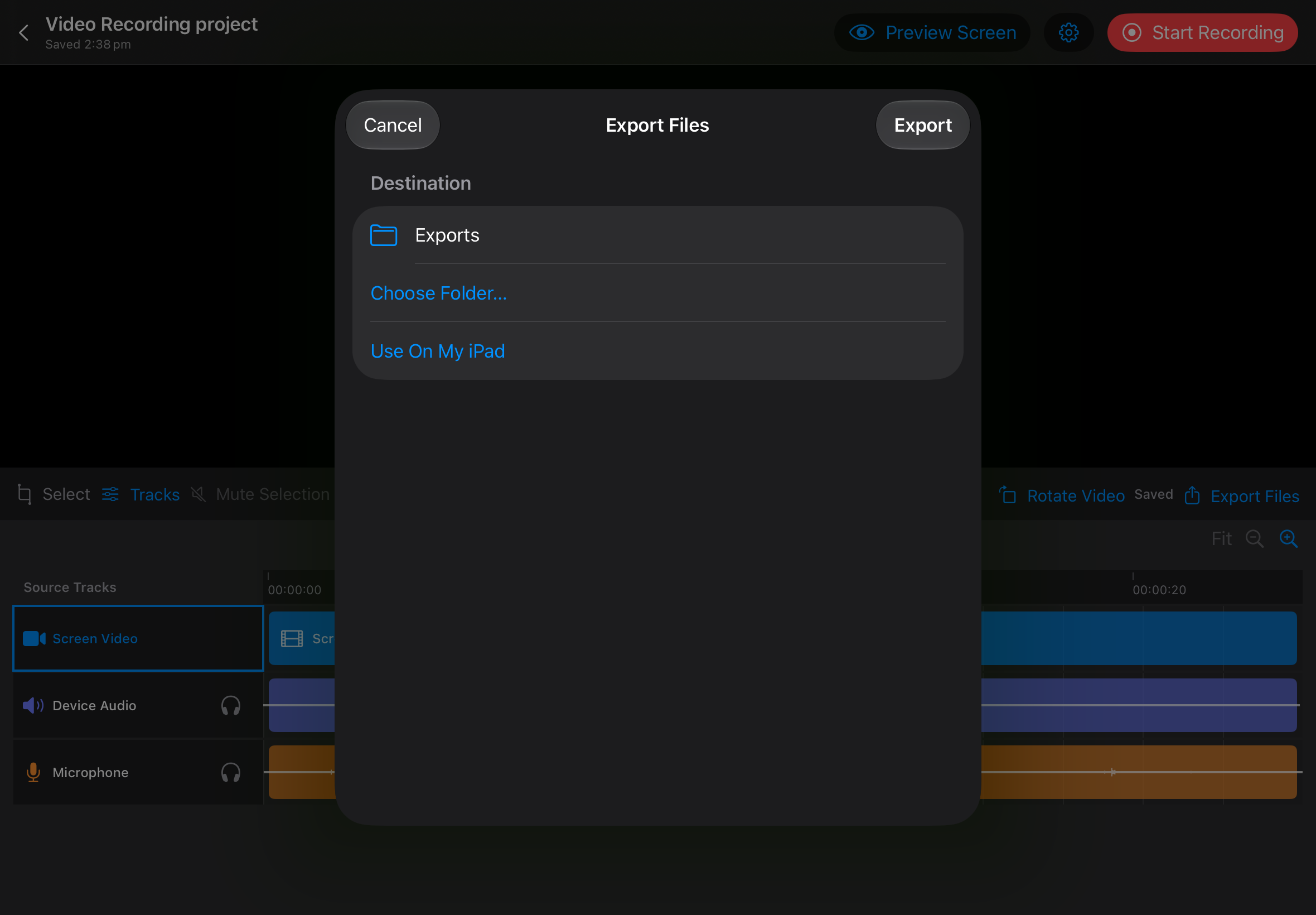Toggle headphone monitoring for Microphone

(x=231, y=772)
